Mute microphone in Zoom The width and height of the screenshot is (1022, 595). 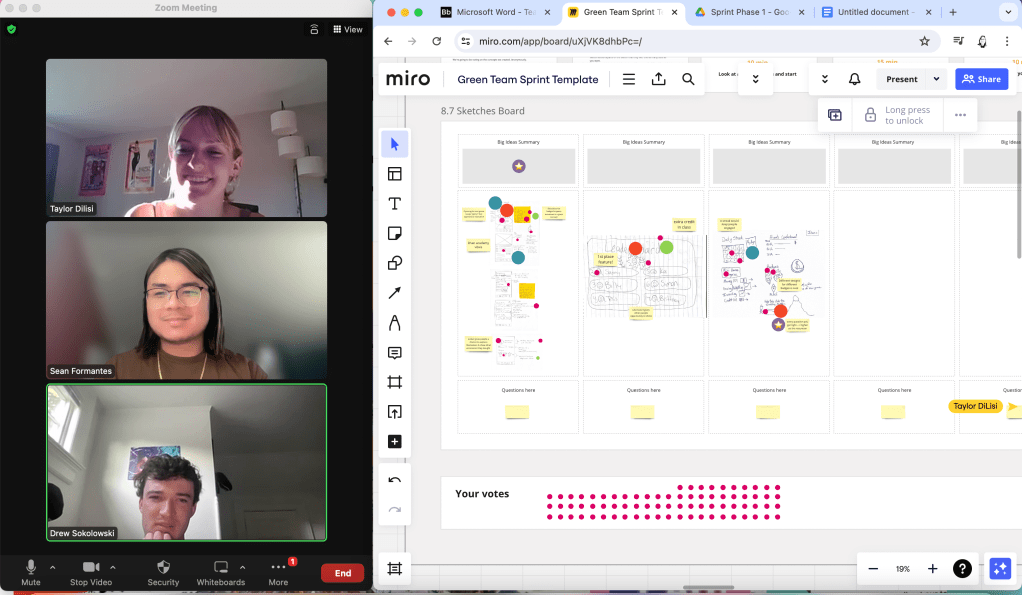click(x=31, y=572)
